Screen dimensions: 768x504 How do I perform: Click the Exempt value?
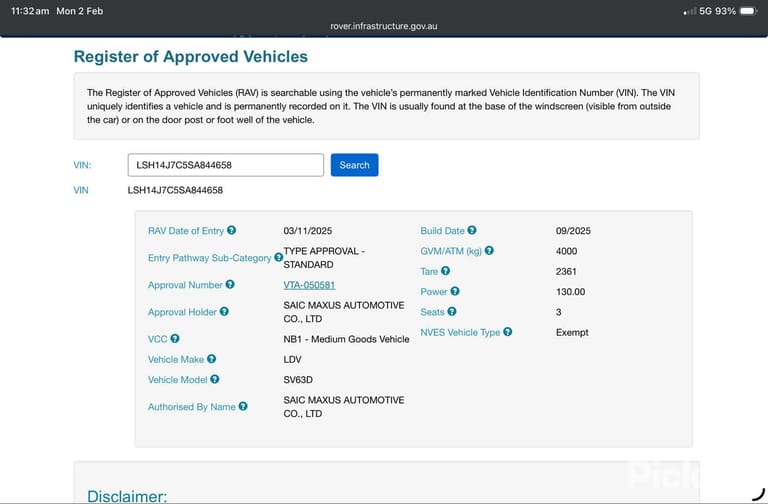click(572, 333)
